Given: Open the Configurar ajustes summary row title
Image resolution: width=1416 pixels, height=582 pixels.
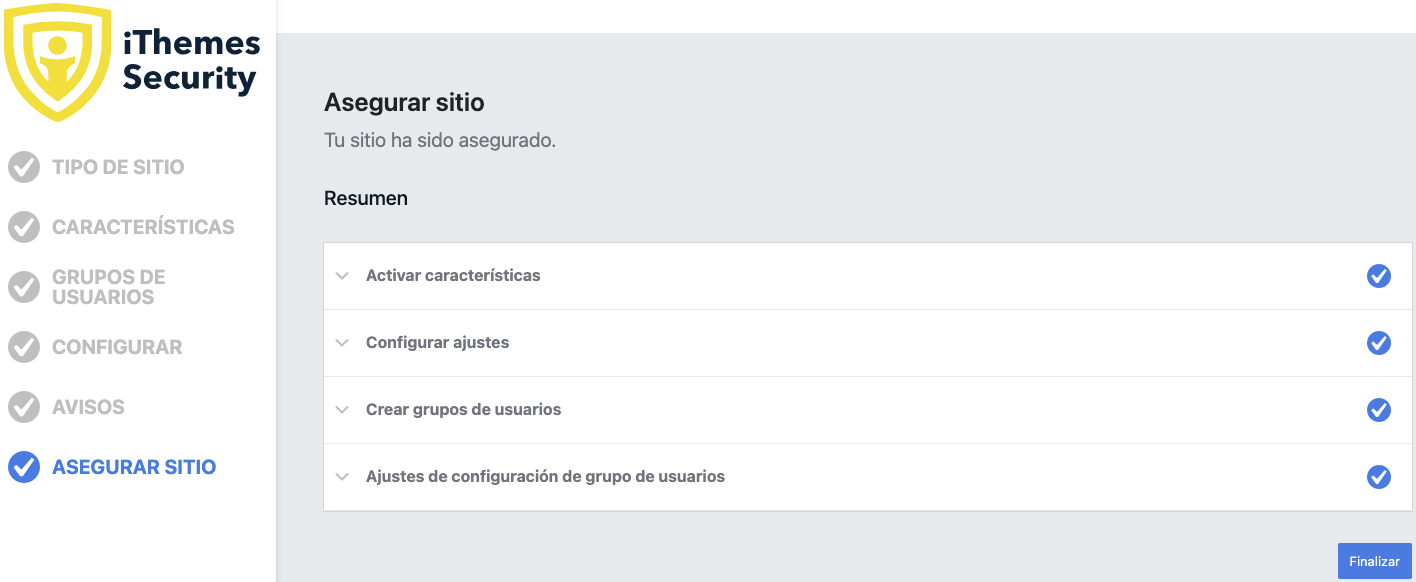Looking at the screenshot, I should point(438,342).
